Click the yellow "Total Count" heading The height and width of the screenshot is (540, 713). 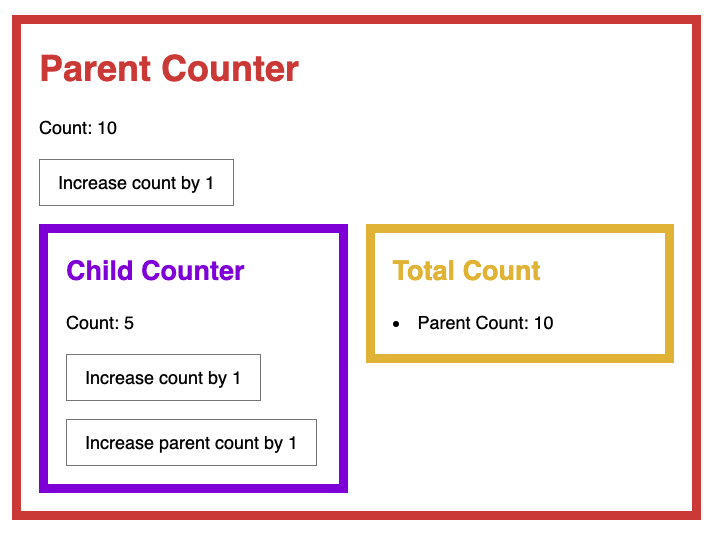click(x=466, y=271)
